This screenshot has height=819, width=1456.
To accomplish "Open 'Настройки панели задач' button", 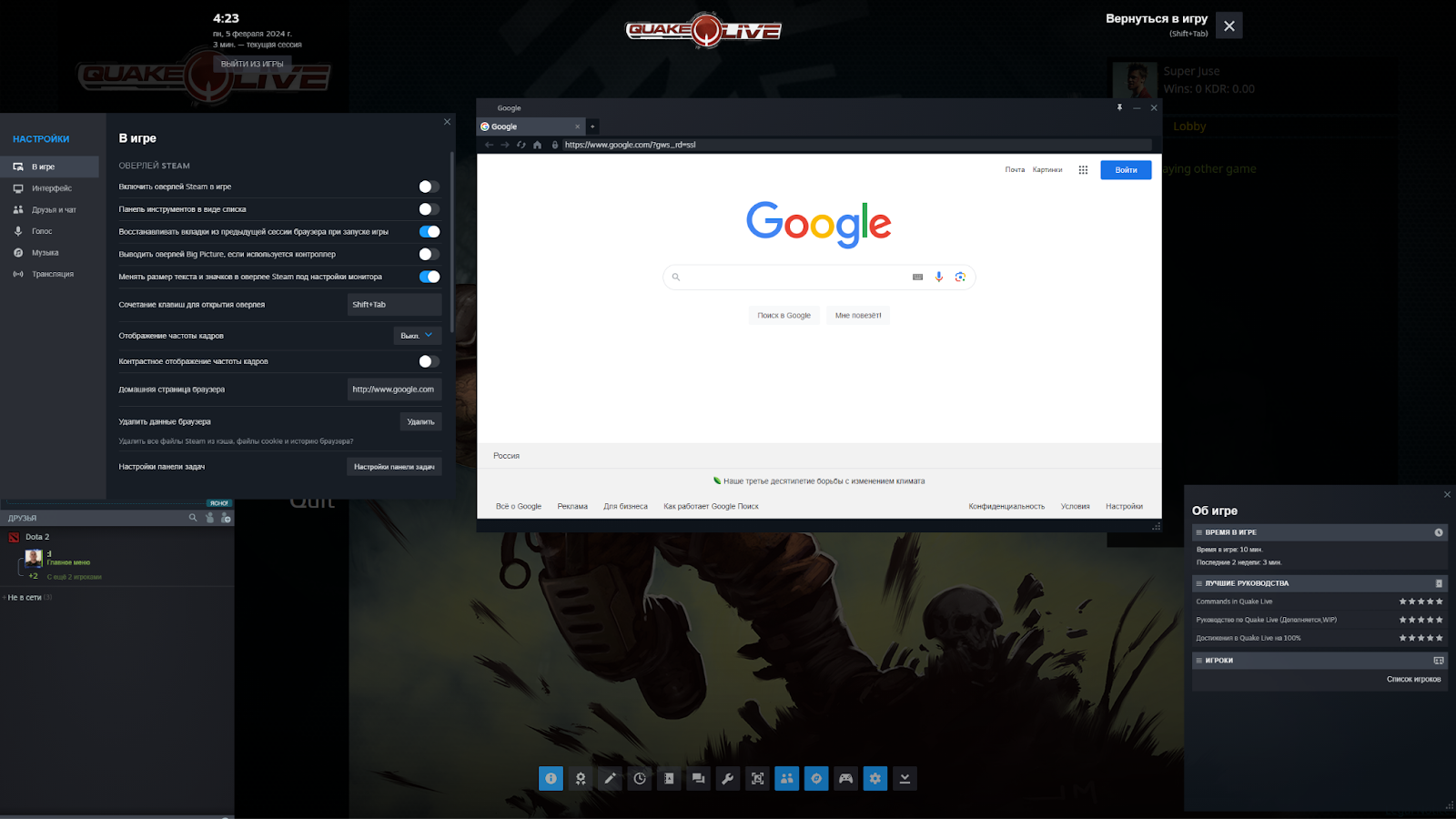I will 394,467.
